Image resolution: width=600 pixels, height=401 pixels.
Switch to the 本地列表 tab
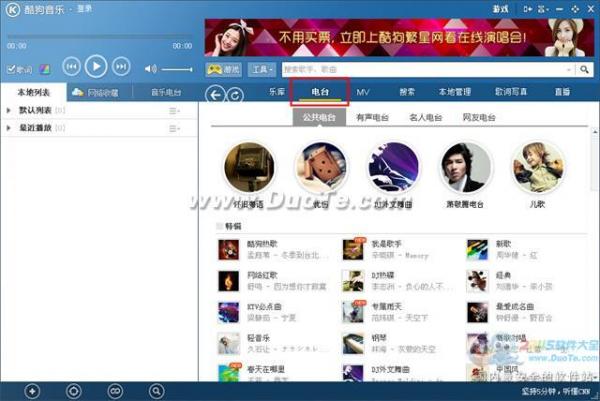pos(34,92)
